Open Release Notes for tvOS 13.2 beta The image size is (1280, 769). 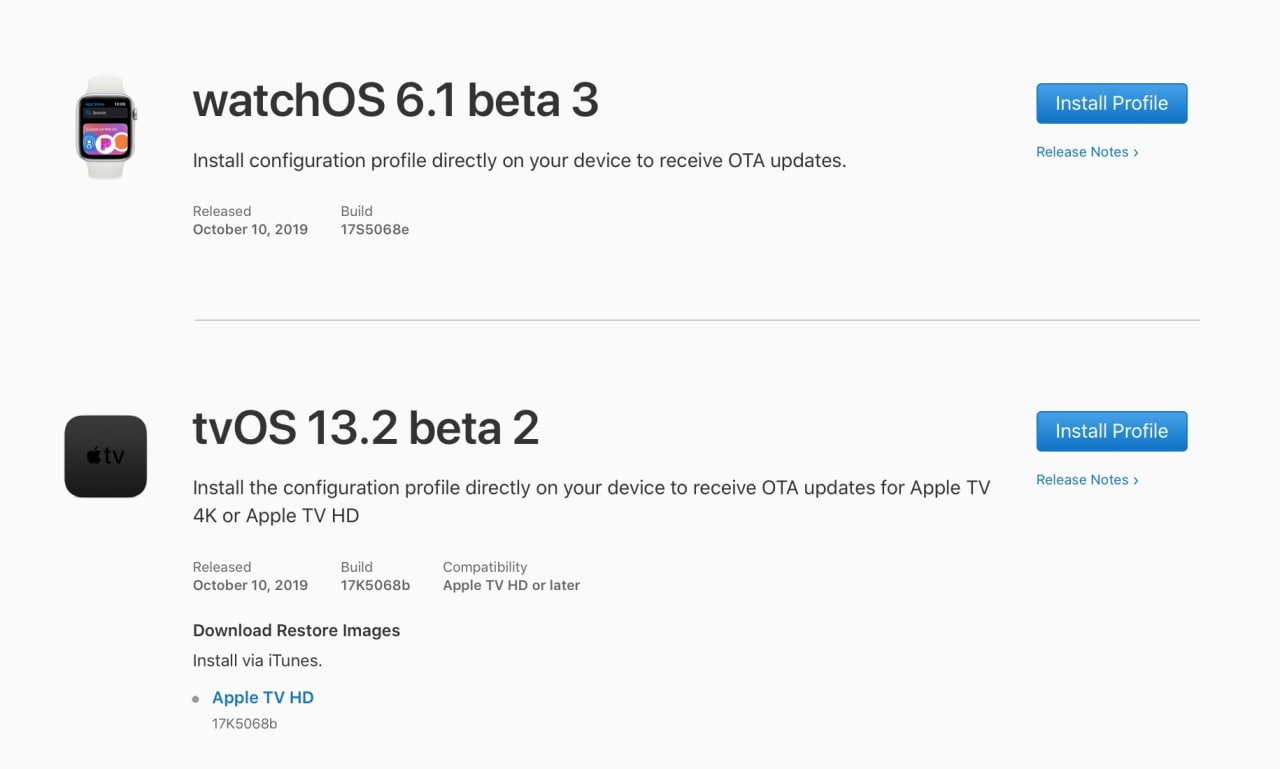(x=1087, y=480)
